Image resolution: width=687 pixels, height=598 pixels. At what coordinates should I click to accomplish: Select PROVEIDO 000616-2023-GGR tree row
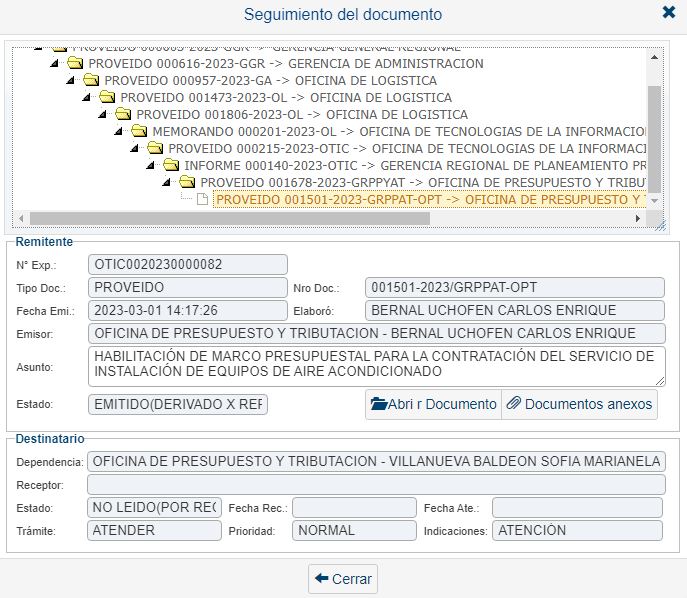pyautogui.click(x=286, y=64)
